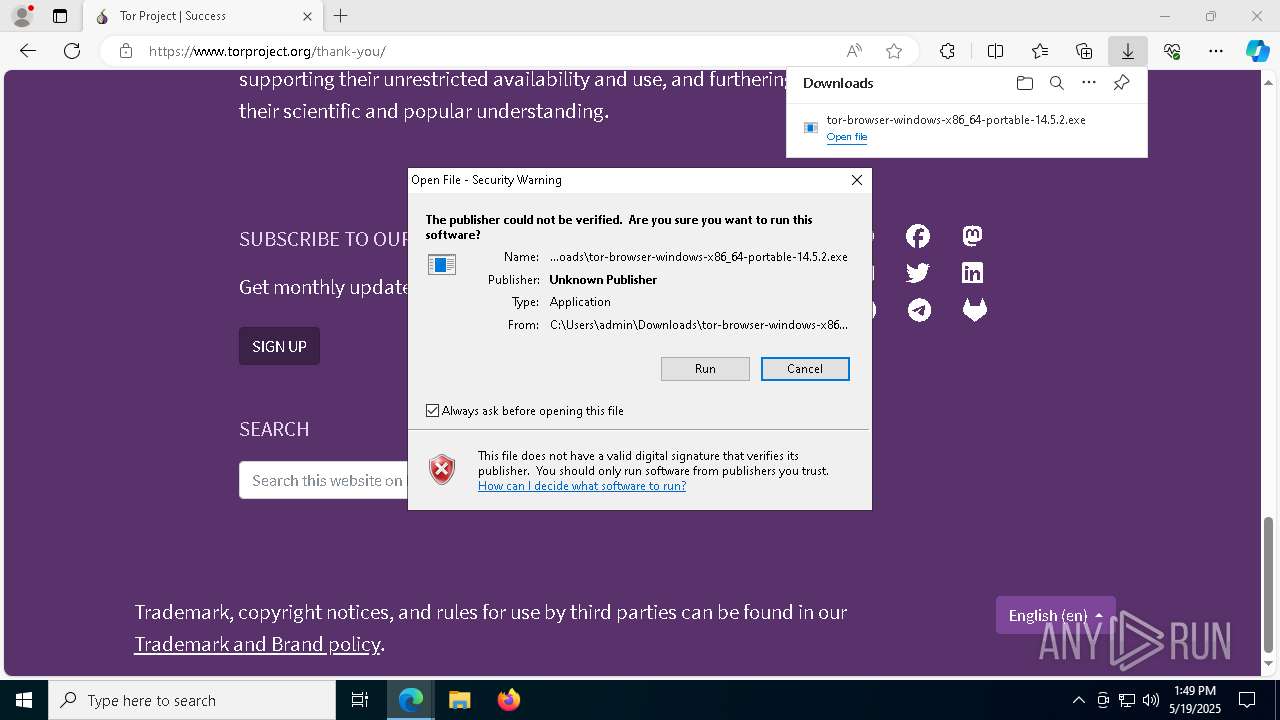Toggle split screen view

point(995,51)
